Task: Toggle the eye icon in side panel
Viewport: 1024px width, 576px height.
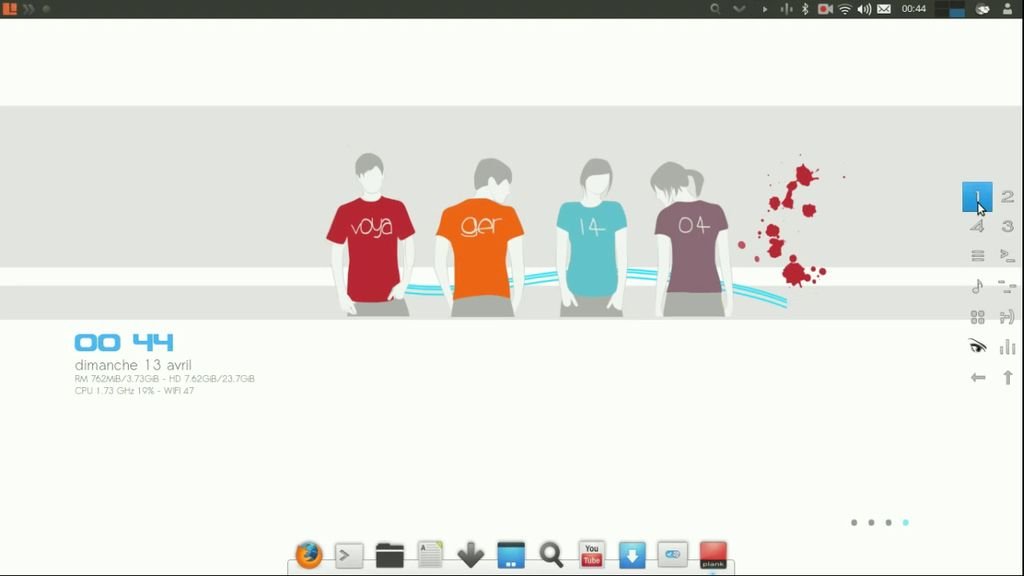Action: pos(978,346)
